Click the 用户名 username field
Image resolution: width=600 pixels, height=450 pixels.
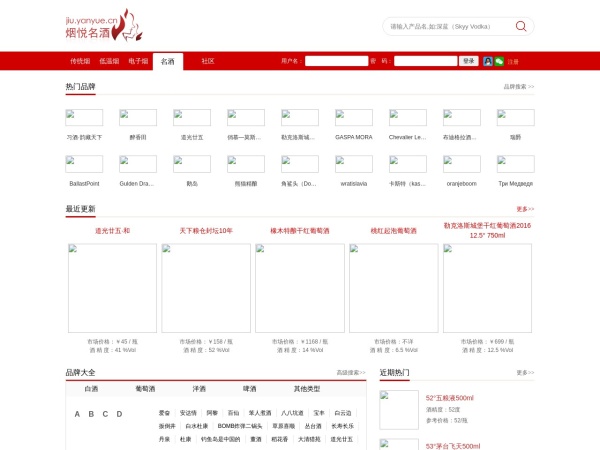tap(336, 61)
